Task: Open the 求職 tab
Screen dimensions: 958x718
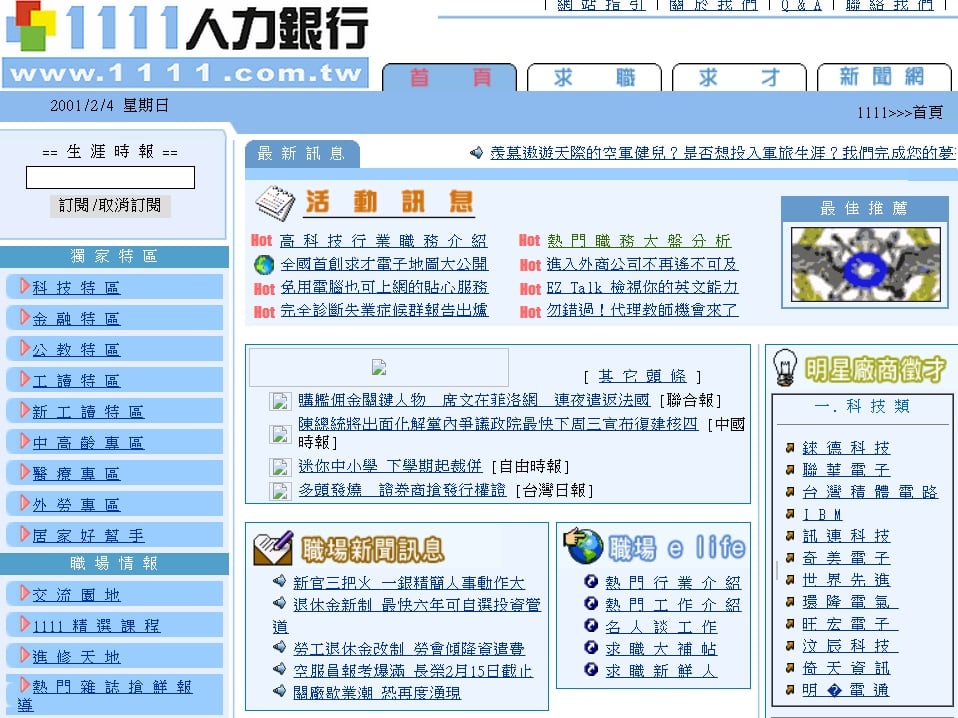Action: (594, 78)
